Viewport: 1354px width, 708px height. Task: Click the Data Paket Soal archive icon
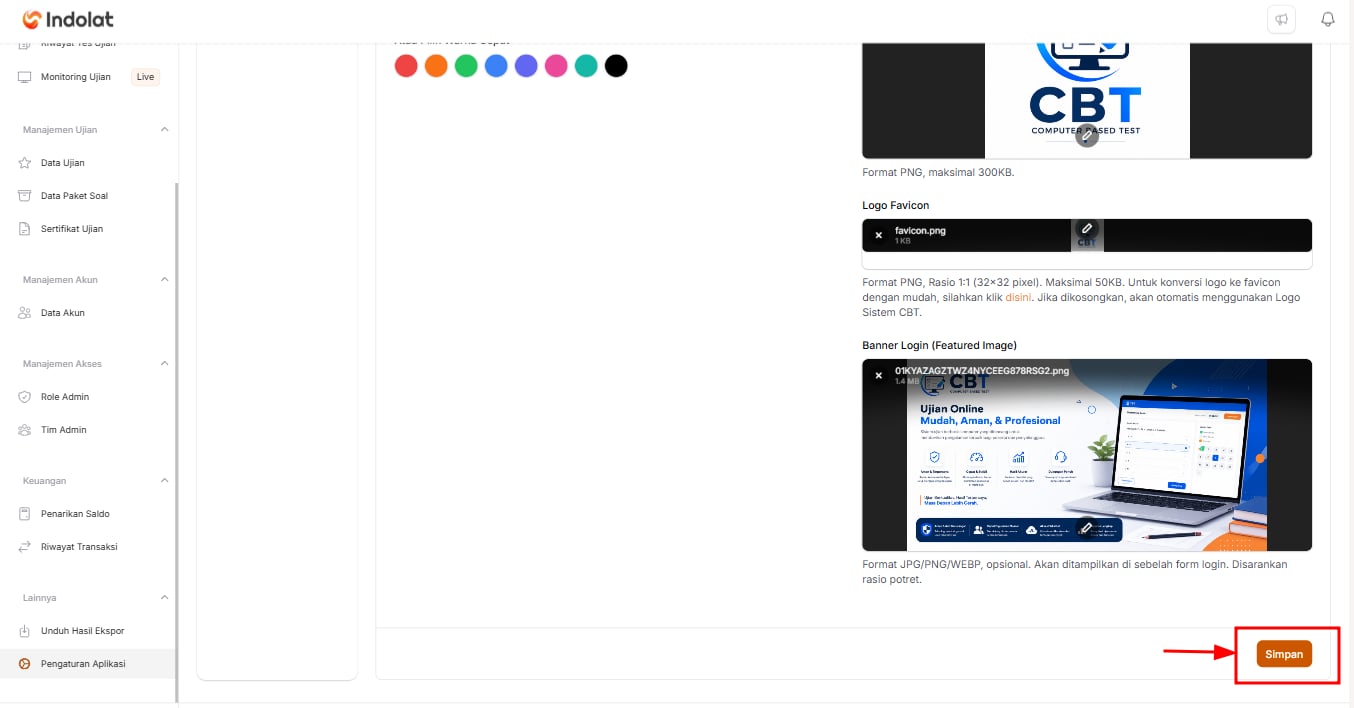(x=25, y=196)
